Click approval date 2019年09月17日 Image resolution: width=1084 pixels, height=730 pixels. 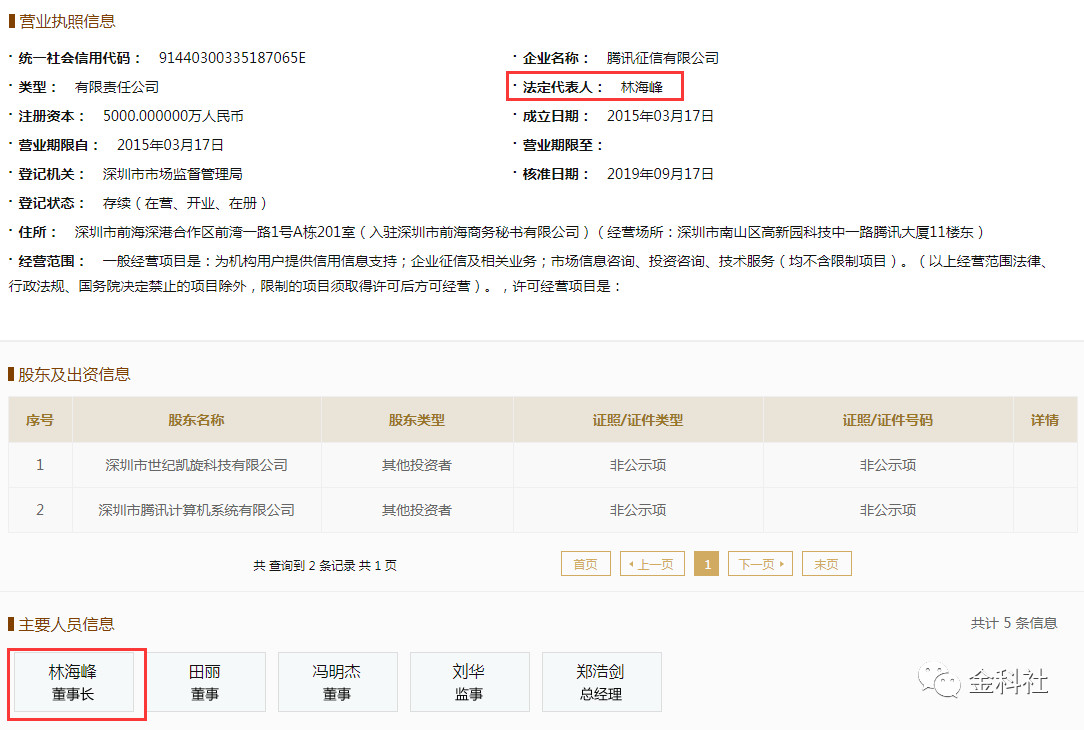tap(660, 174)
